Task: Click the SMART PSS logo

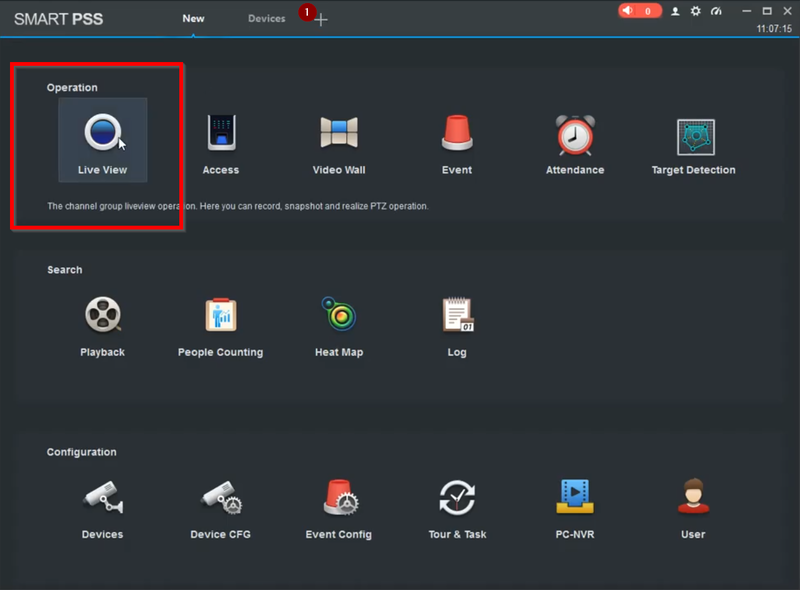Action: [x=59, y=19]
